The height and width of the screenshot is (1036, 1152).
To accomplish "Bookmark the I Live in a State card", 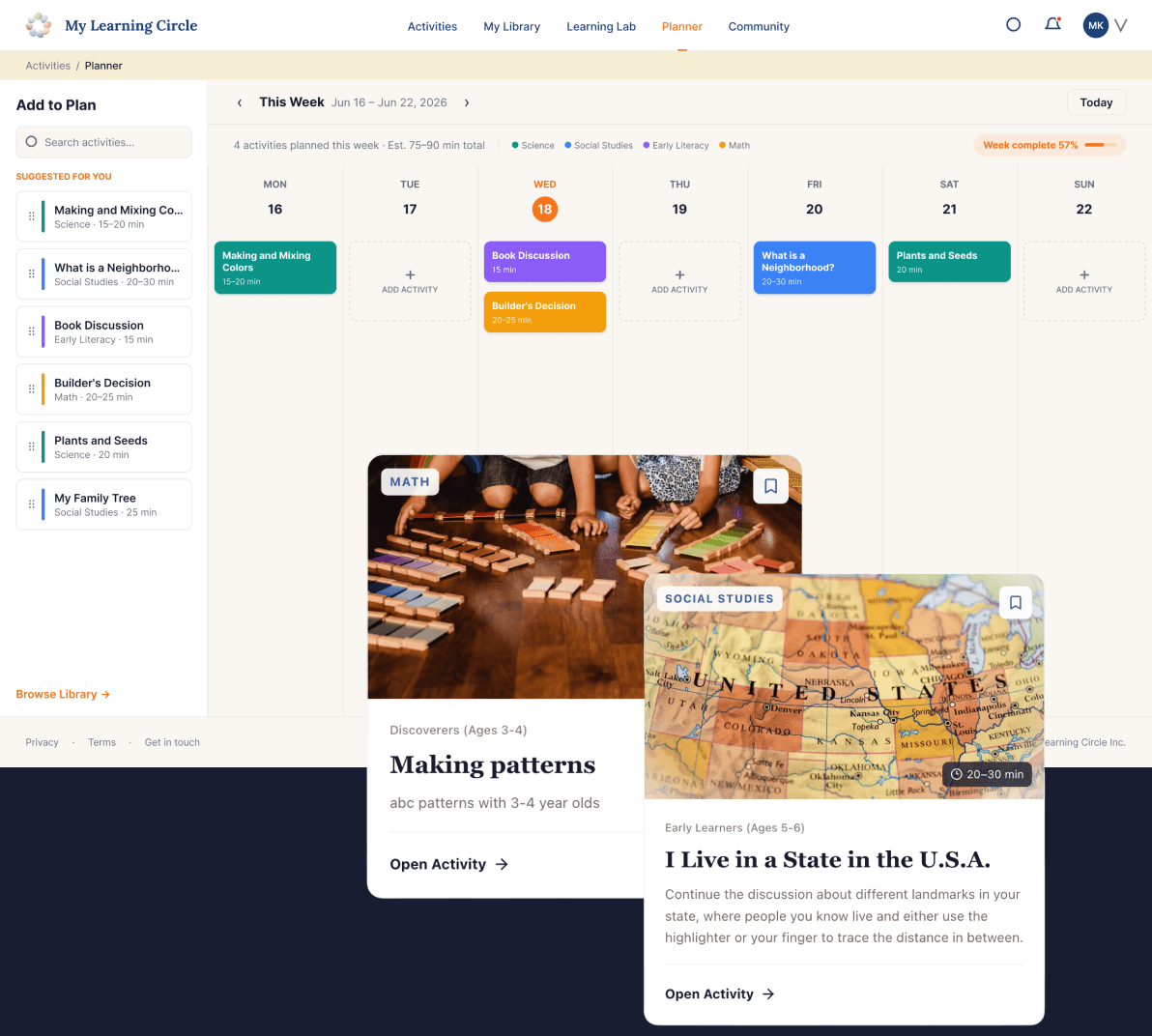I will pos(1016,602).
